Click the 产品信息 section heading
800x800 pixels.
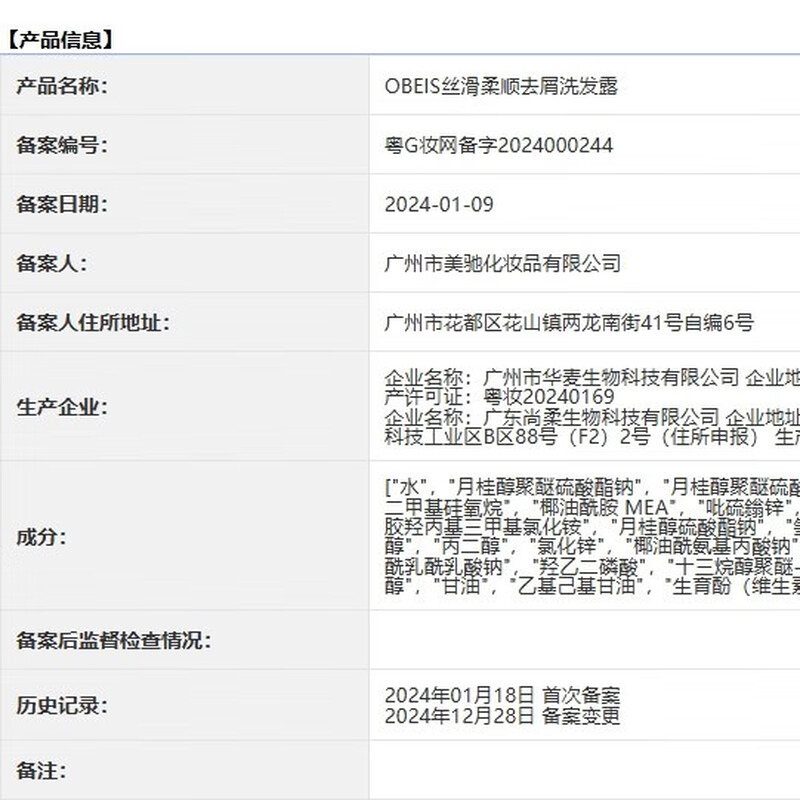60,40
